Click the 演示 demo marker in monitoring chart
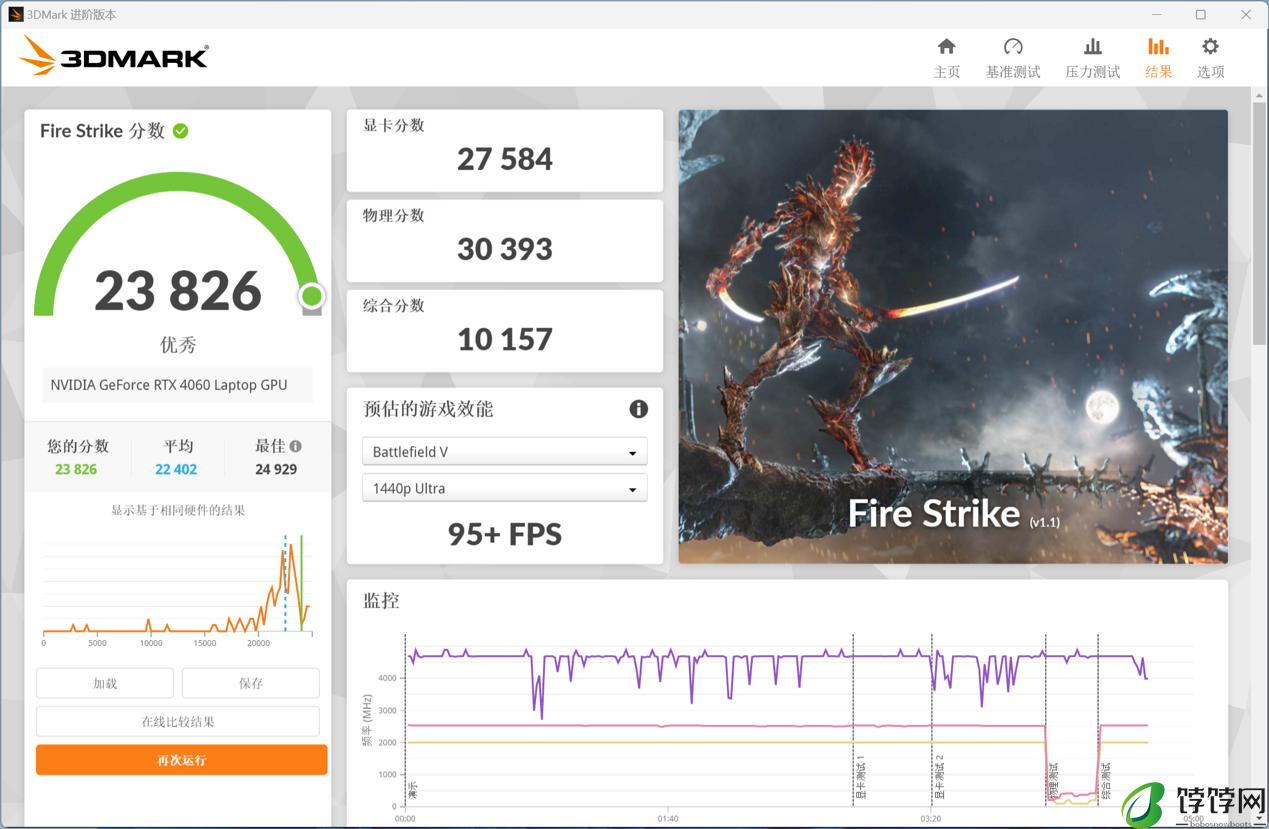 pyautogui.click(x=412, y=790)
